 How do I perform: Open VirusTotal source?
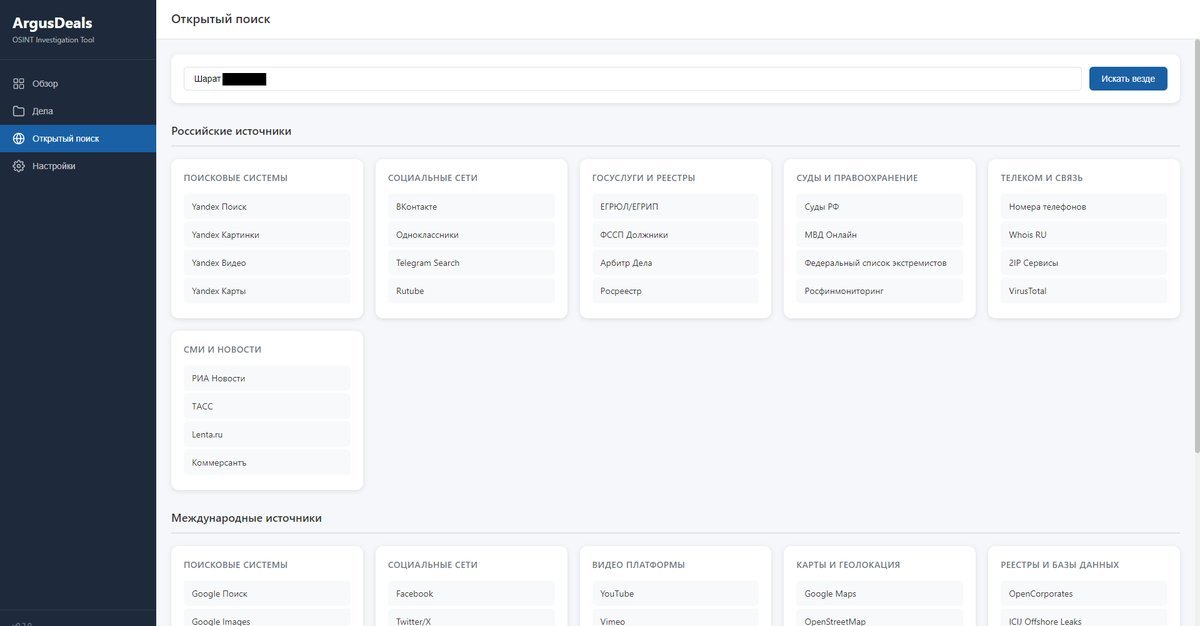point(1082,291)
